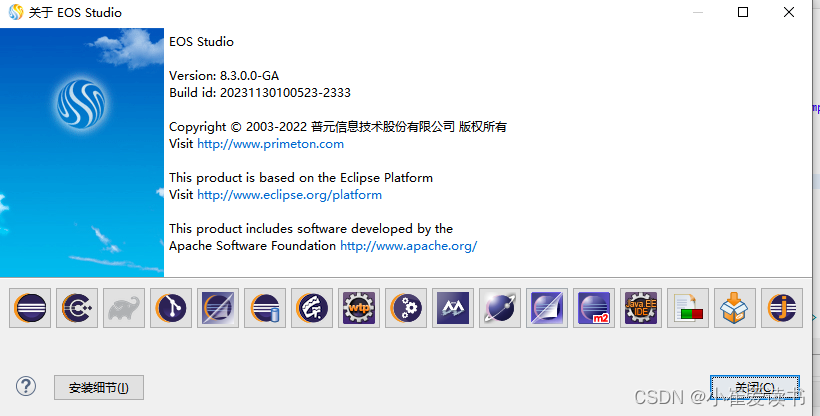Click the help question mark icon

click(x=26, y=387)
